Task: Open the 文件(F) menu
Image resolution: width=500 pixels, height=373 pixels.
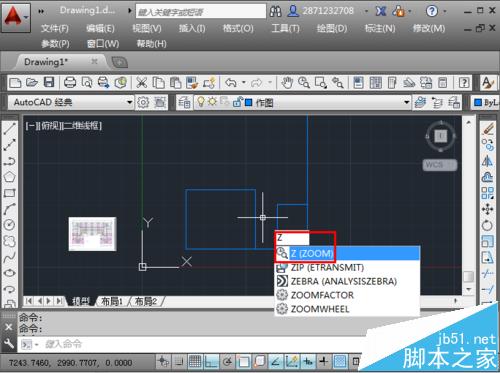Action: pyautogui.click(x=55, y=29)
